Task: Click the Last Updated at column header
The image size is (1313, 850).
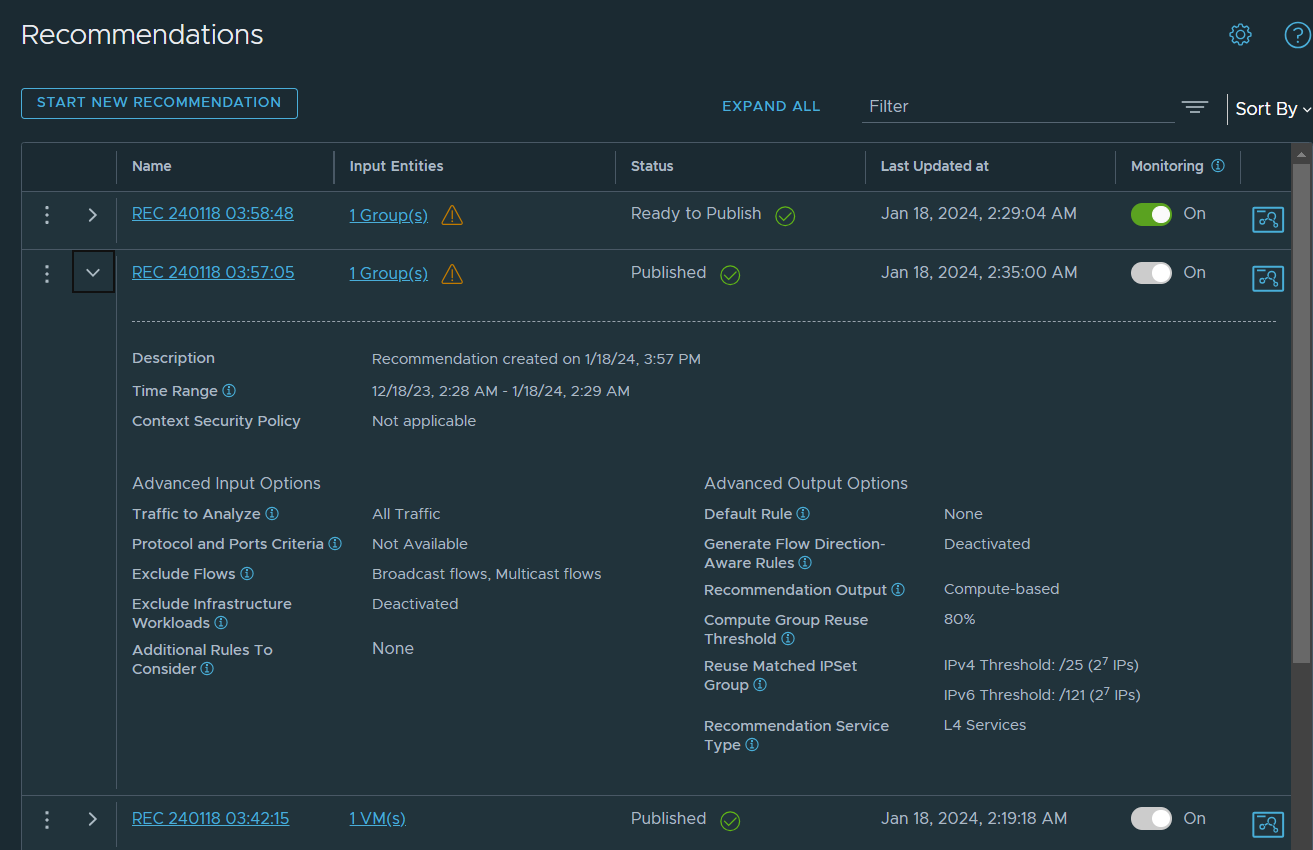Action: (934, 166)
